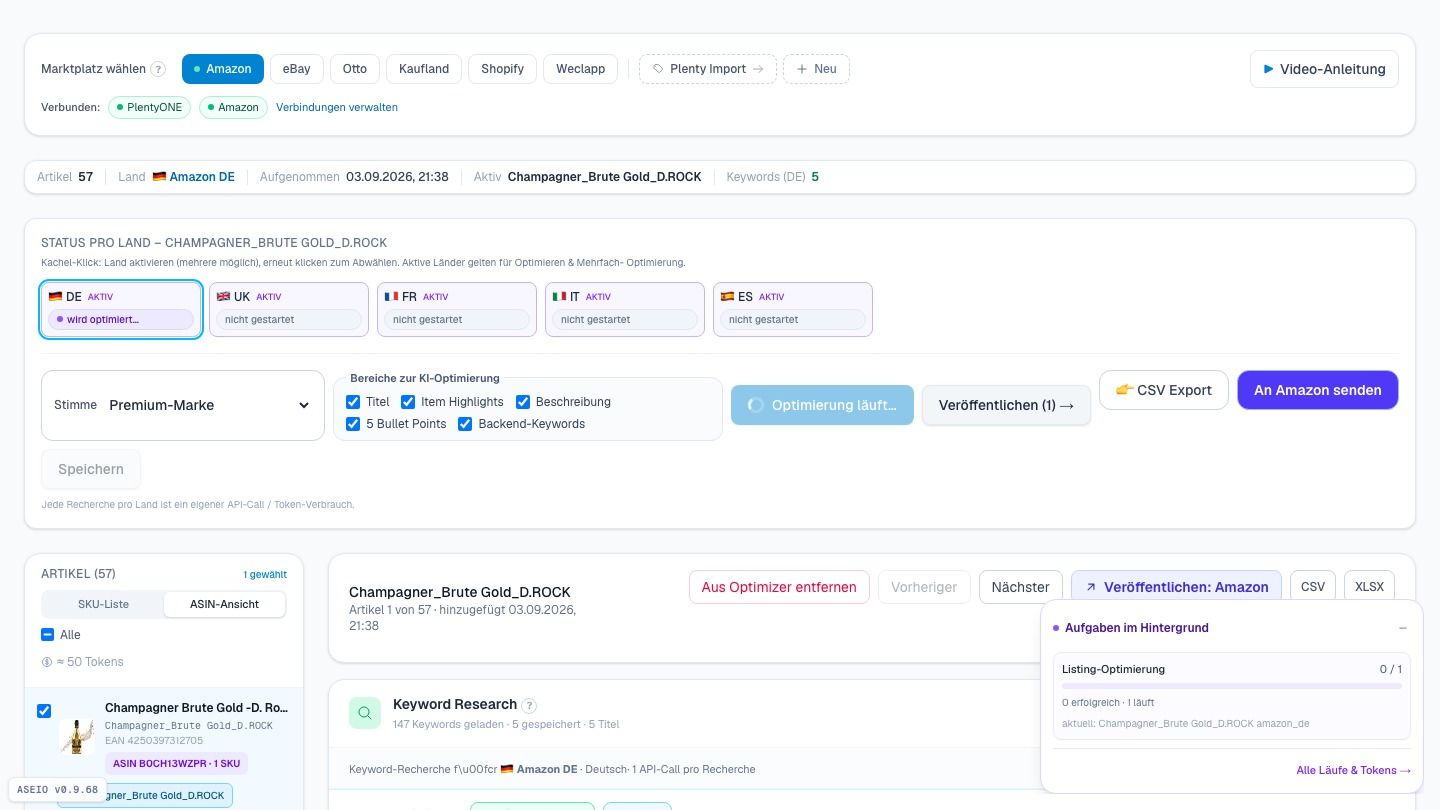Toggle the ES country tile
This screenshot has height=810, width=1440.
(x=793, y=309)
